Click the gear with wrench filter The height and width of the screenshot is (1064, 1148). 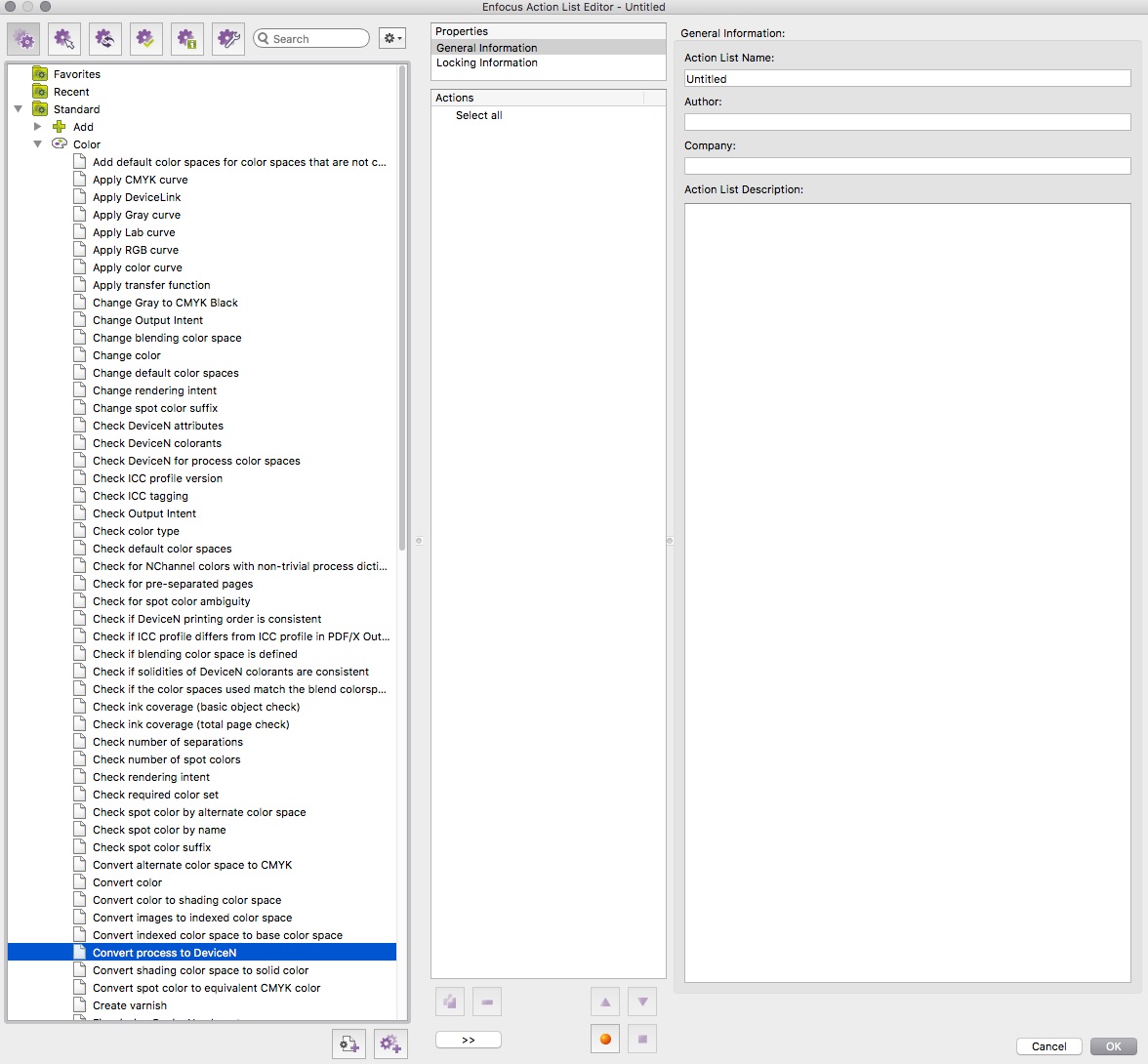[x=228, y=39]
